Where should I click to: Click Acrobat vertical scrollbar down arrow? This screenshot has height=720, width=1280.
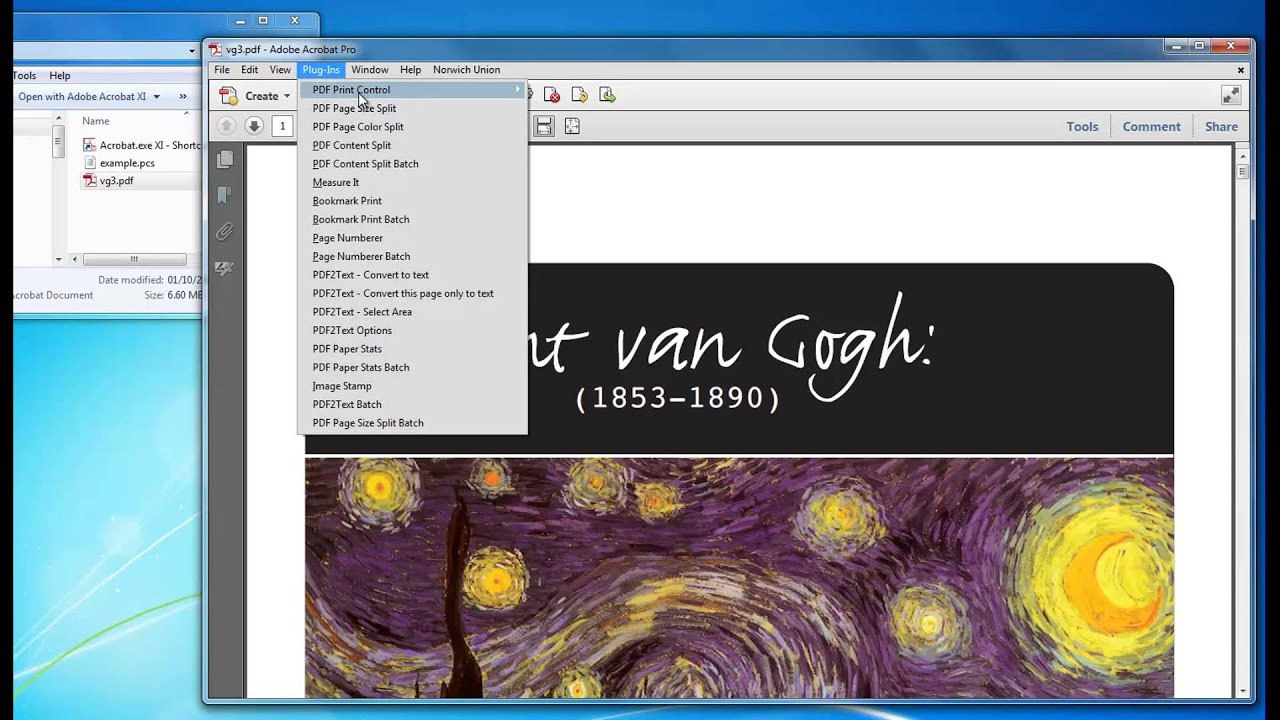point(1243,691)
